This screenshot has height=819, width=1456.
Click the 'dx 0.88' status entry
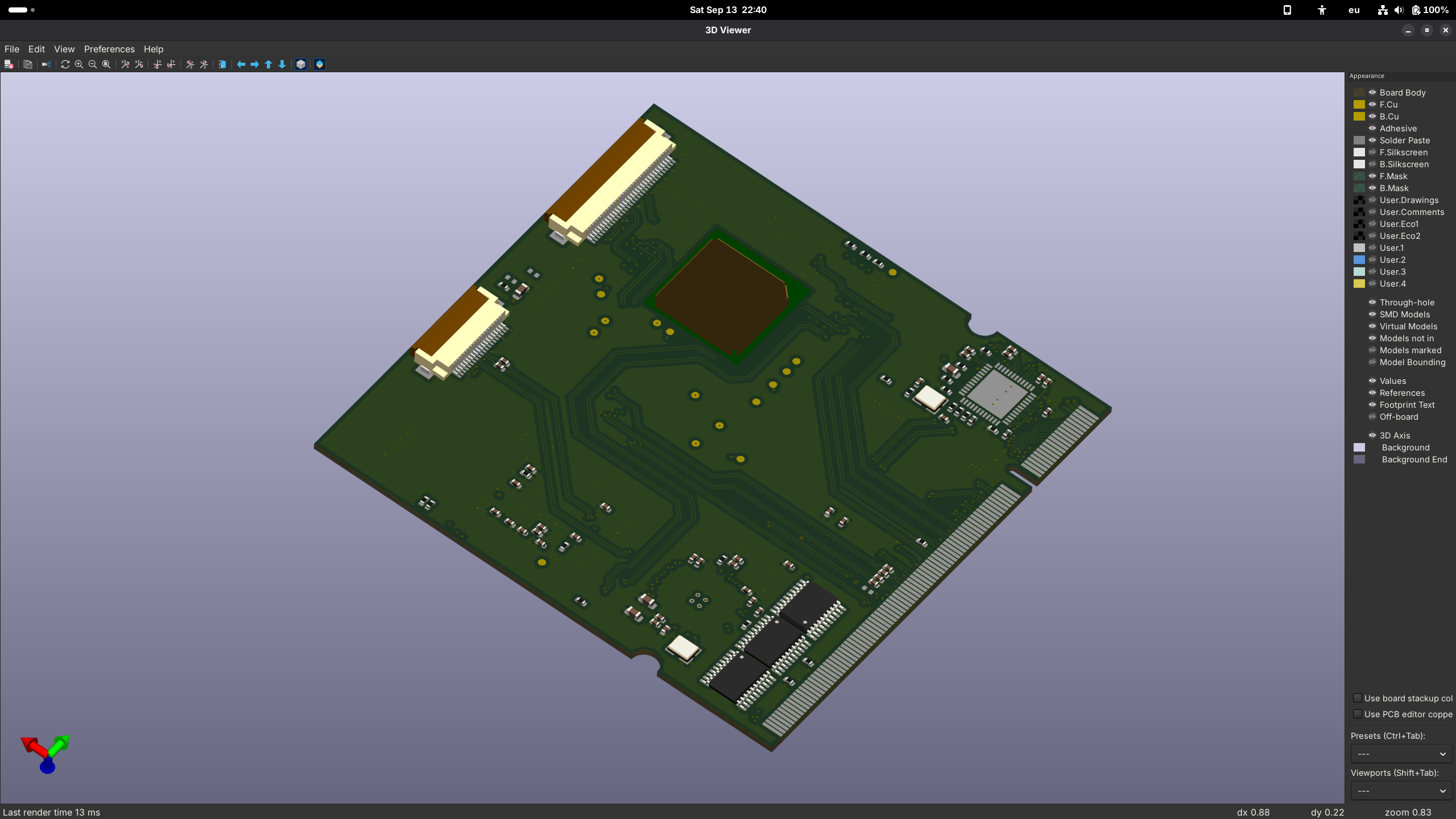(1253, 812)
